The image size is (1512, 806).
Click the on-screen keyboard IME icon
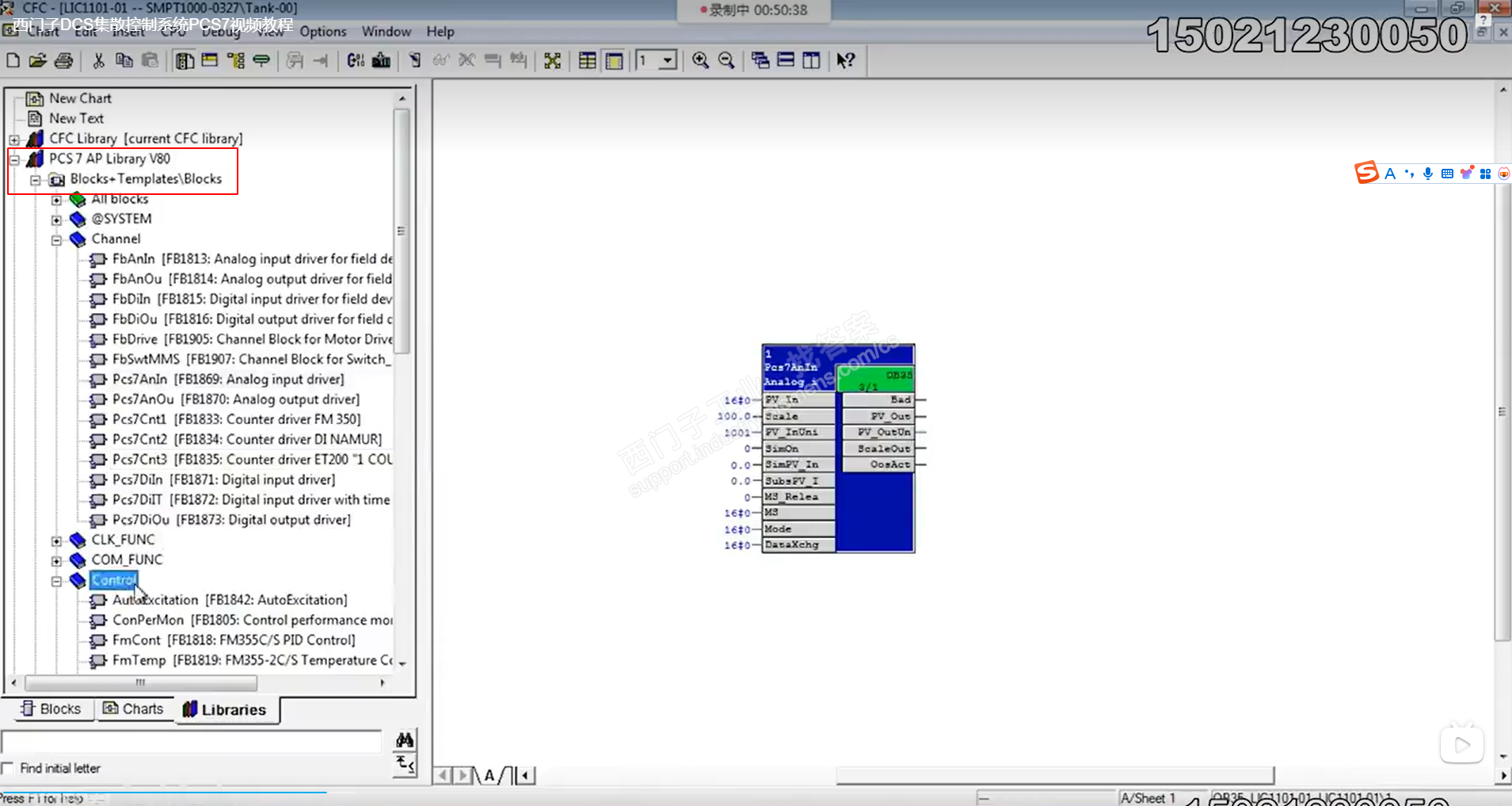tap(1447, 174)
